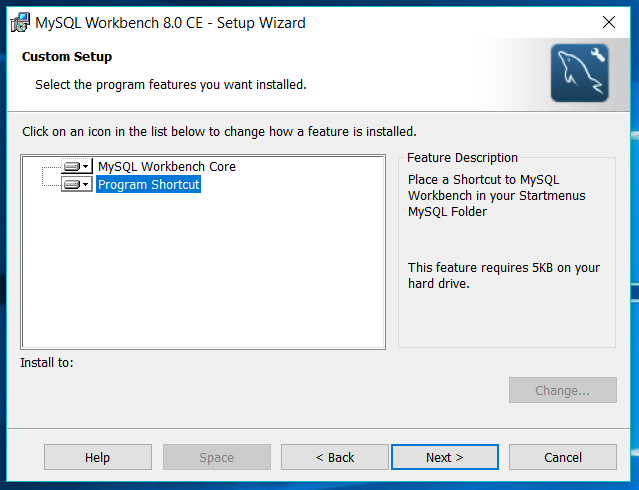Click the installer icon in the title bar
The height and width of the screenshot is (490, 639).
tap(20, 22)
